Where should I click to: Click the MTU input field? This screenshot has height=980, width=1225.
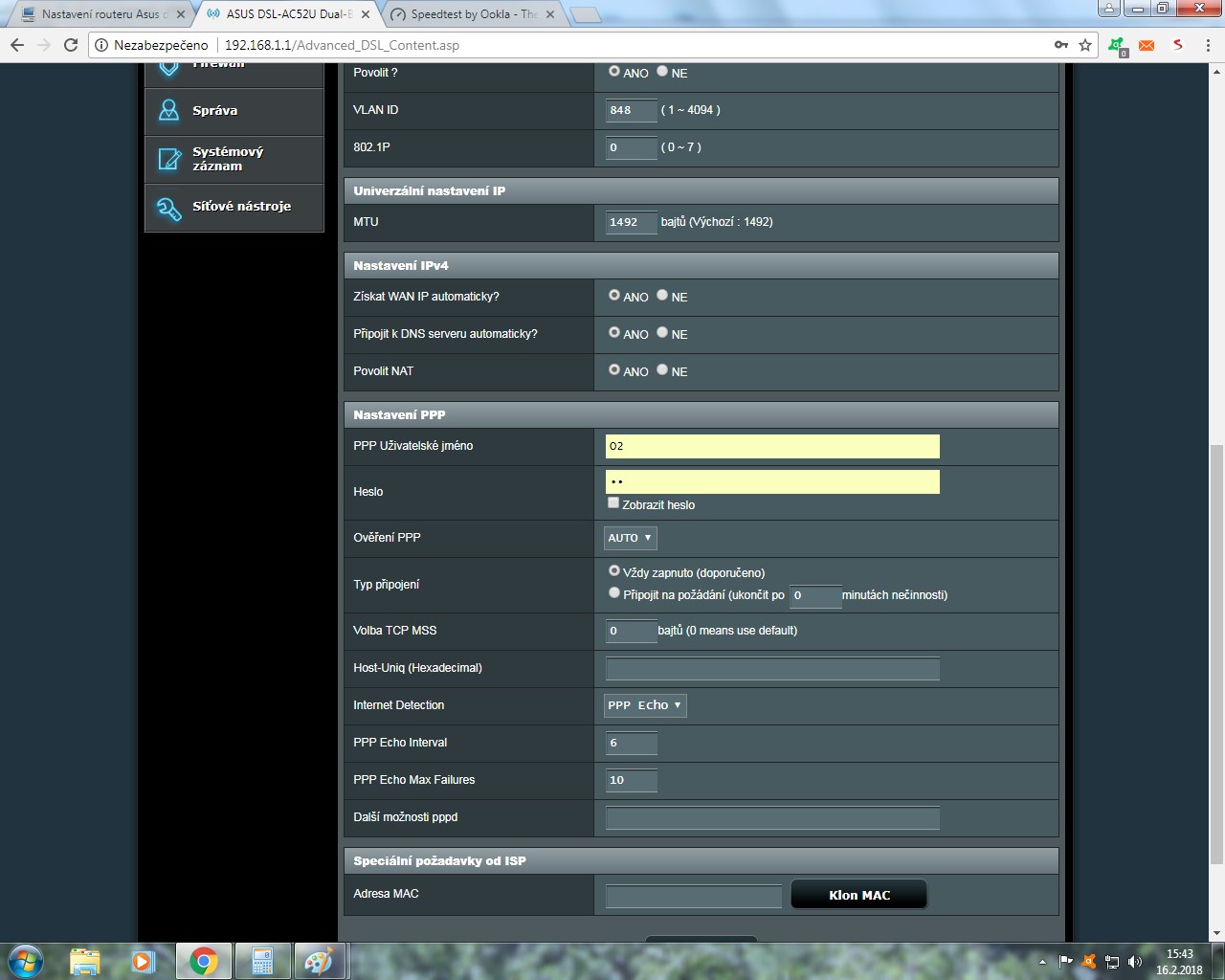pos(632,222)
